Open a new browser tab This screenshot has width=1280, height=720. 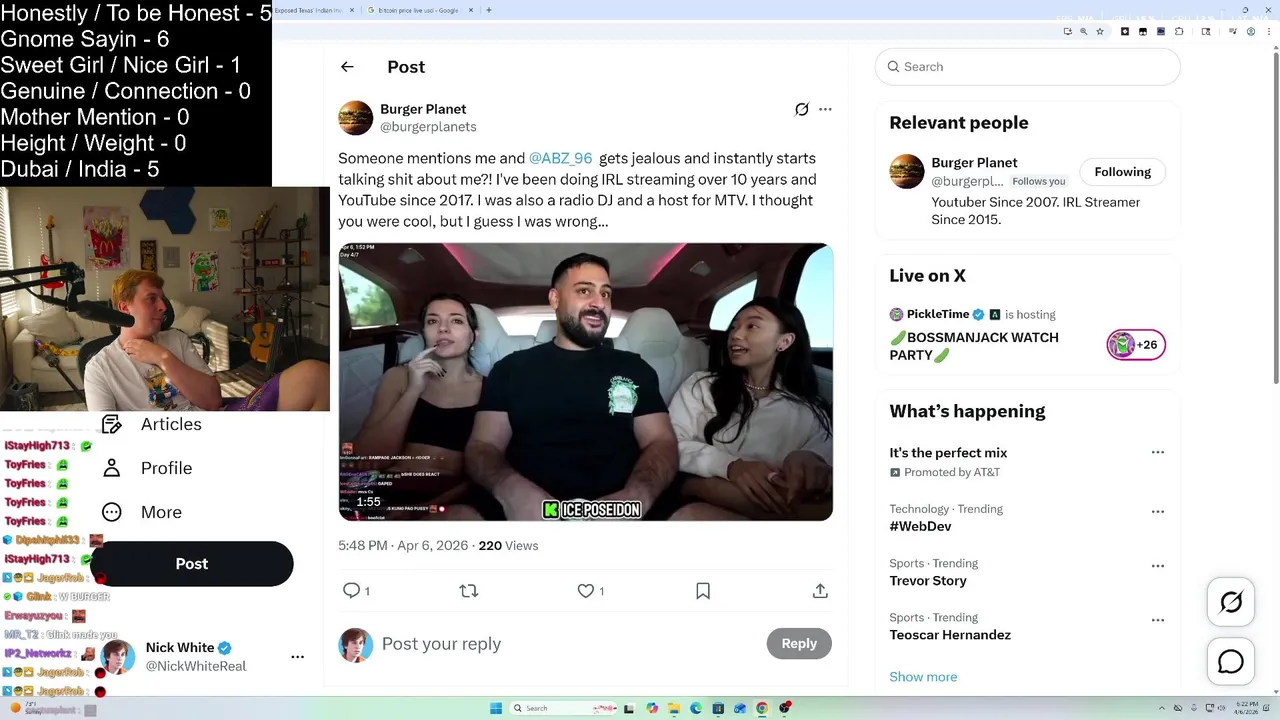(489, 10)
